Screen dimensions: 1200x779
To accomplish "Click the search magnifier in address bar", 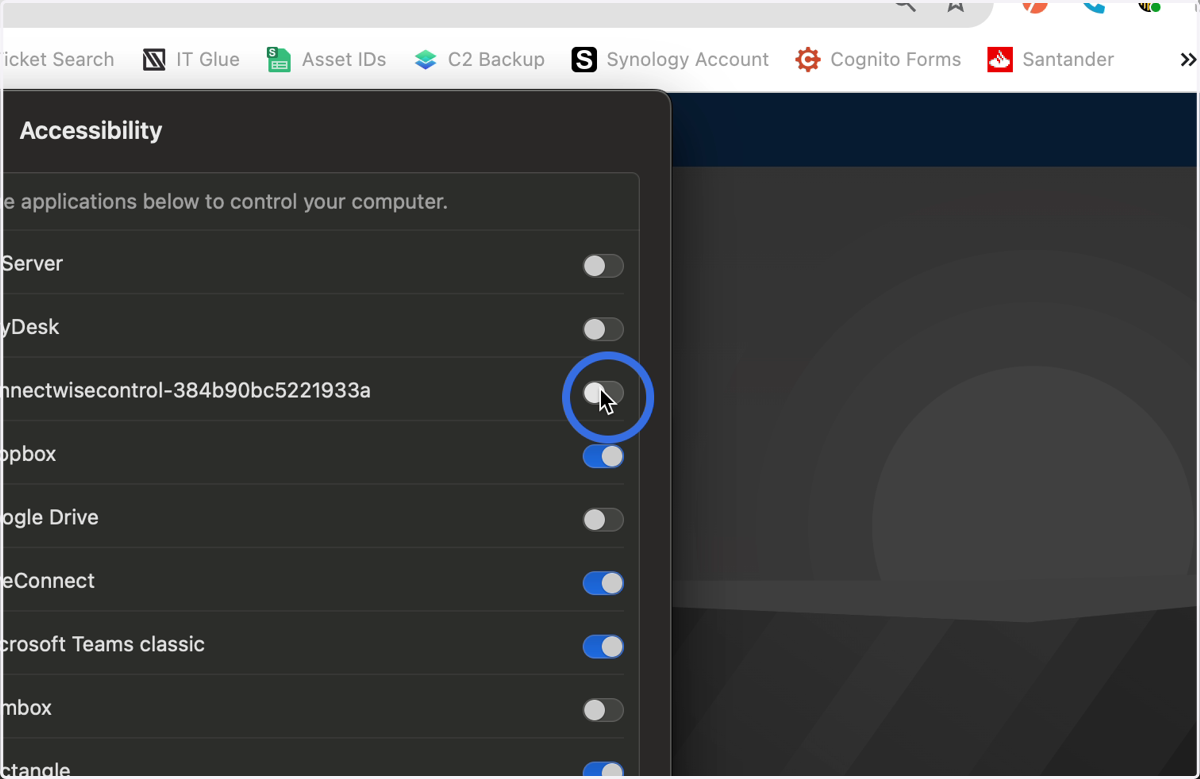I will 905,5.
